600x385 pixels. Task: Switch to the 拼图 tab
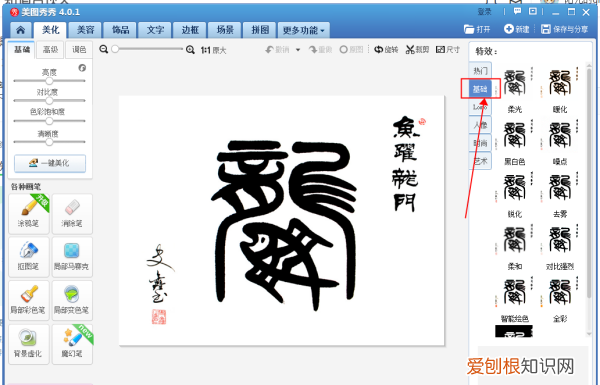tap(260, 30)
